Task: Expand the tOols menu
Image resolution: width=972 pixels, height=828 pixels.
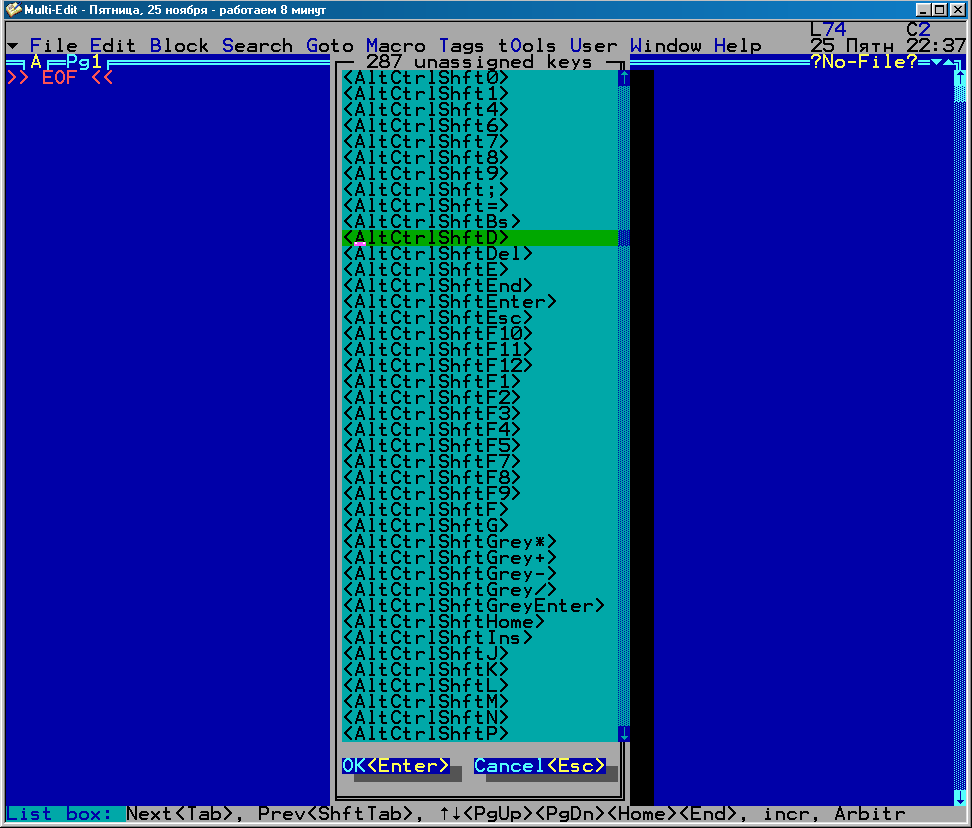Action: pos(527,46)
